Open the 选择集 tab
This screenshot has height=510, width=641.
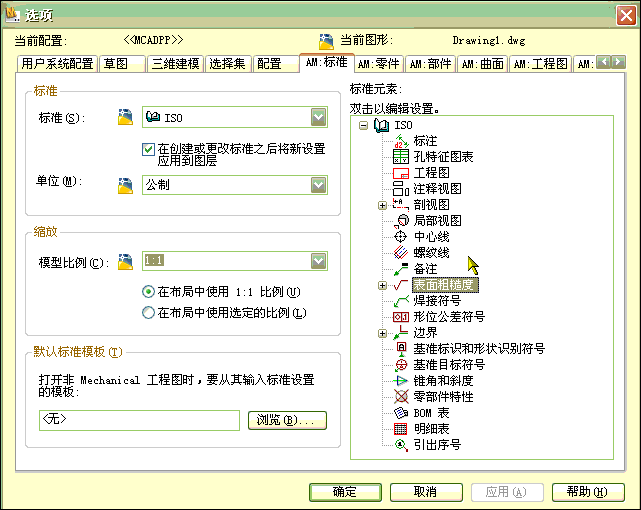click(x=228, y=64)
